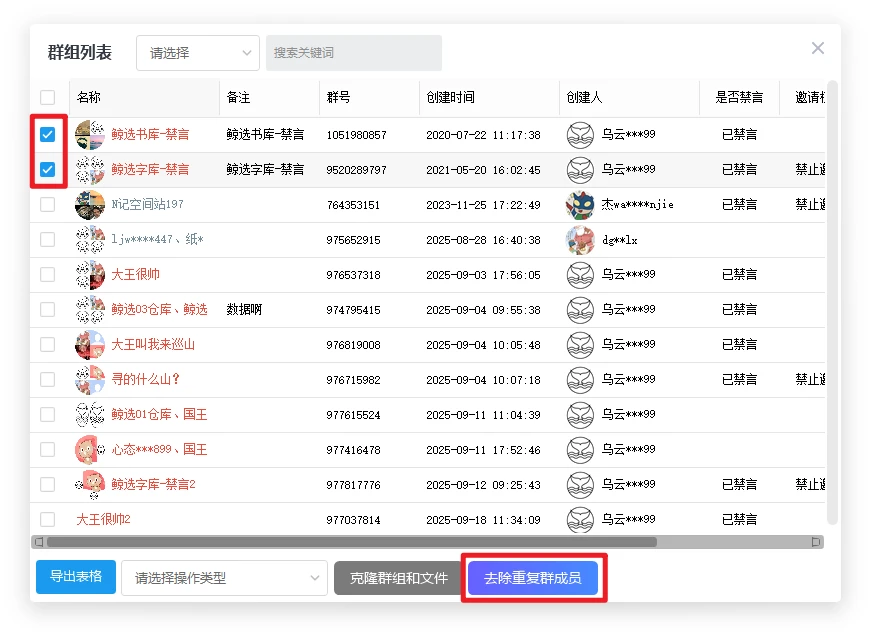Click avatar icon of N记空间站197 group
The height and width of the screenshot is (638, 871).
90,205
